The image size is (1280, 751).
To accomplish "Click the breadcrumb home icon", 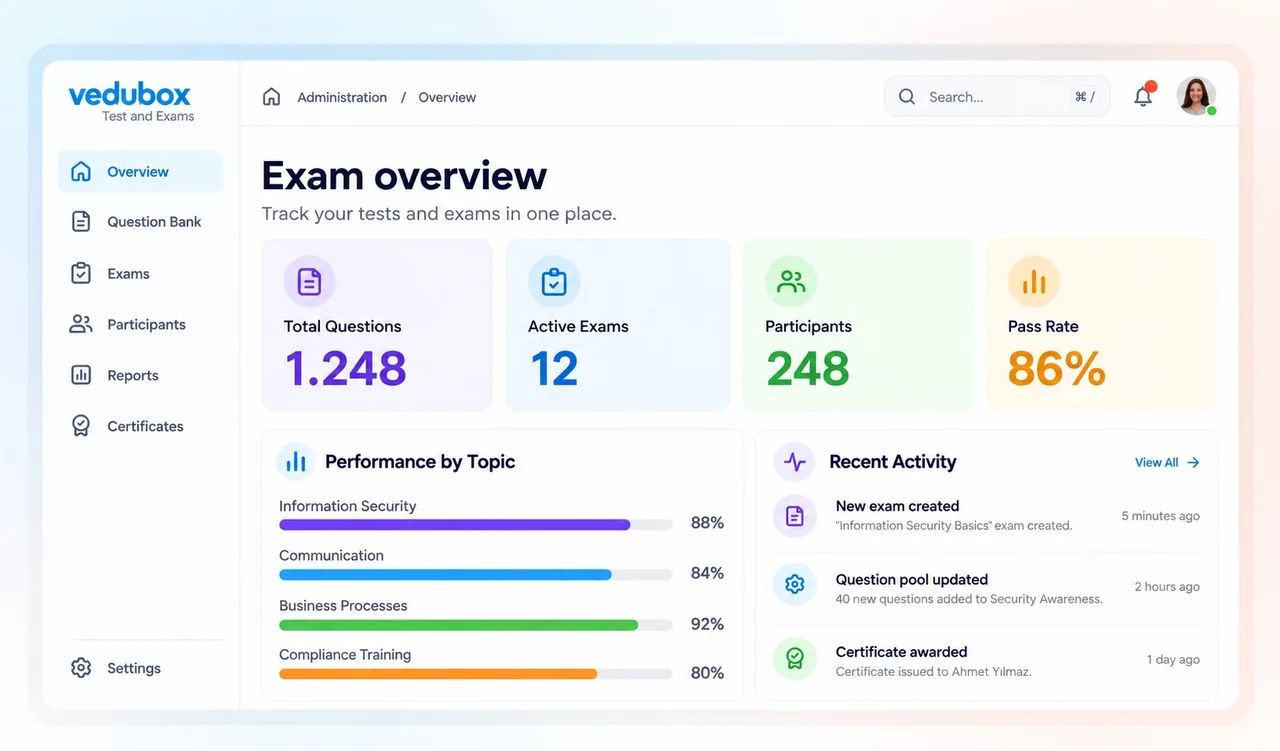I will 271,97.
